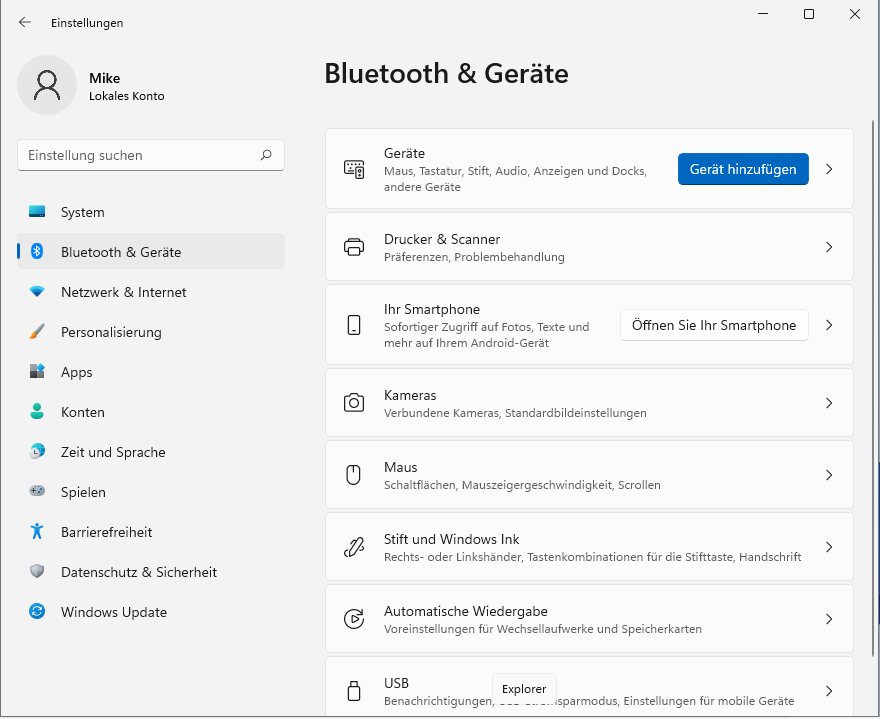Click the Datenschutz & Sicherheit shield icon
880x719 pixels.
pos(37,572)
